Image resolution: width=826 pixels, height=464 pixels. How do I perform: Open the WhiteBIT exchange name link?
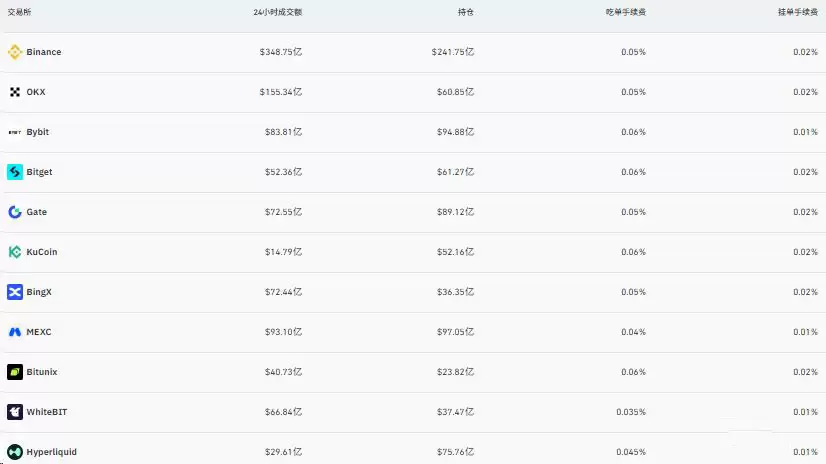pyautogui.click(x=47, y=412)
